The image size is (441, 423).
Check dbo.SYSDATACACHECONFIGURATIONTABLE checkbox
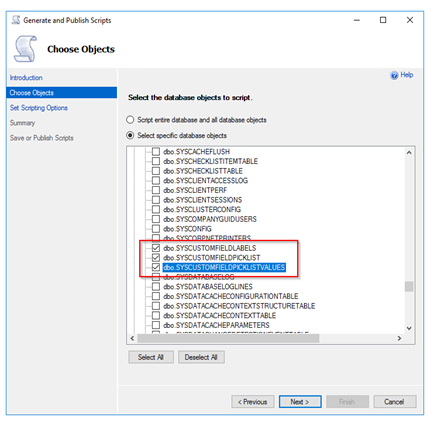[x=156, y=296]
